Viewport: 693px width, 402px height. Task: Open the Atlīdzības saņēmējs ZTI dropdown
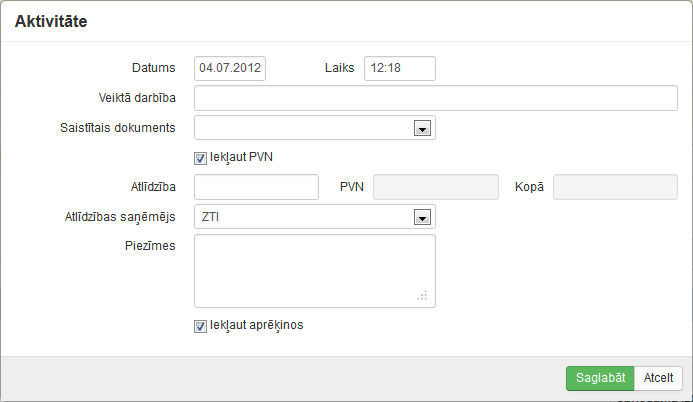304,217
